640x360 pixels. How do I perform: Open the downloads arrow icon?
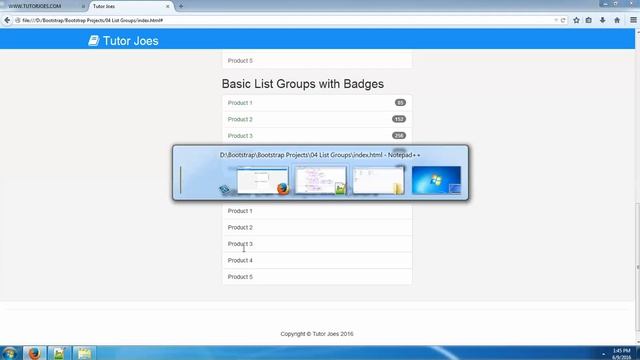click(602, 20)
